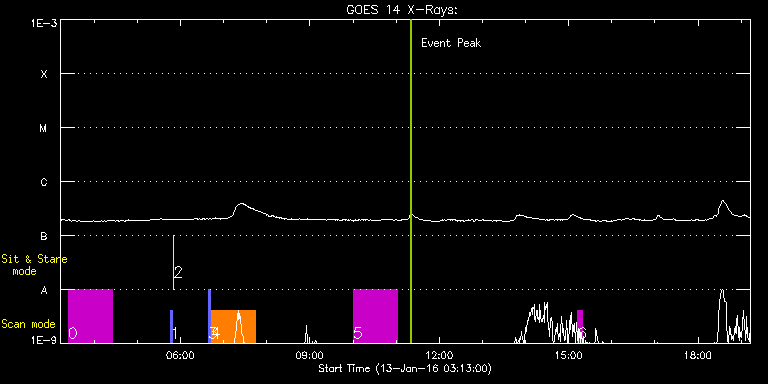Click the B flare class axis label
768x384 pixels.
(44, 237)
